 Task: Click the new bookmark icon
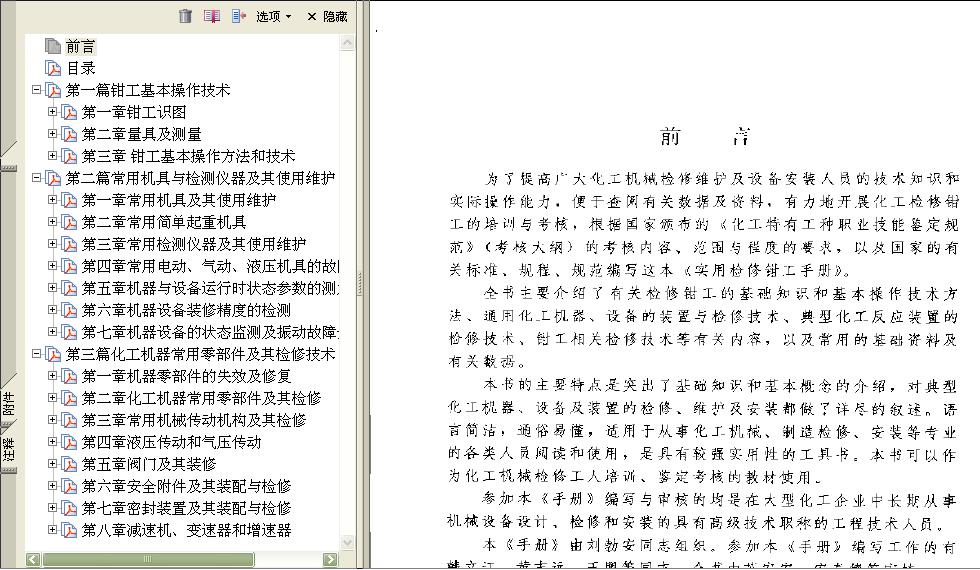coord(212,16)
